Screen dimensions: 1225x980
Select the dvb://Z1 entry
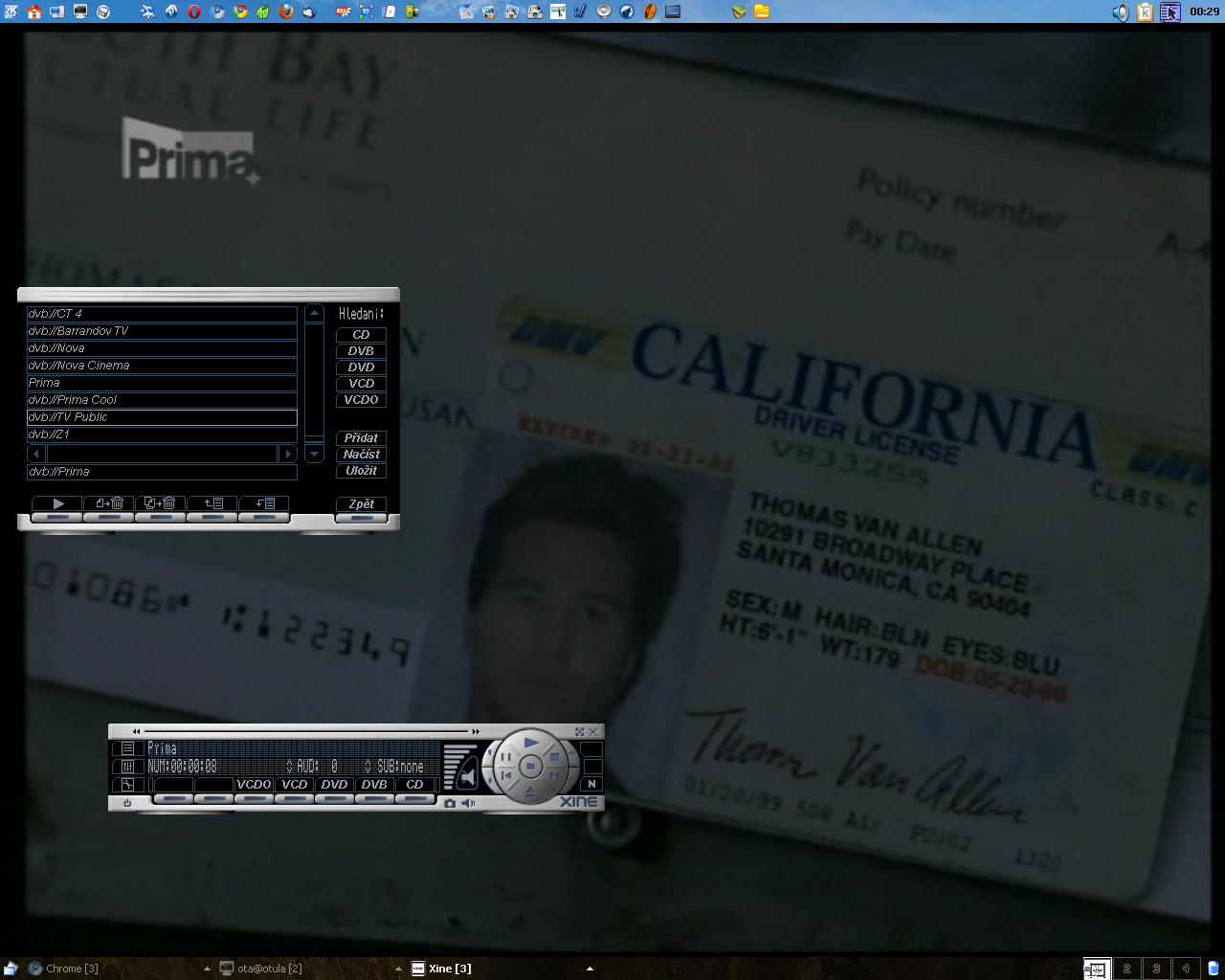tap(162, 434)
